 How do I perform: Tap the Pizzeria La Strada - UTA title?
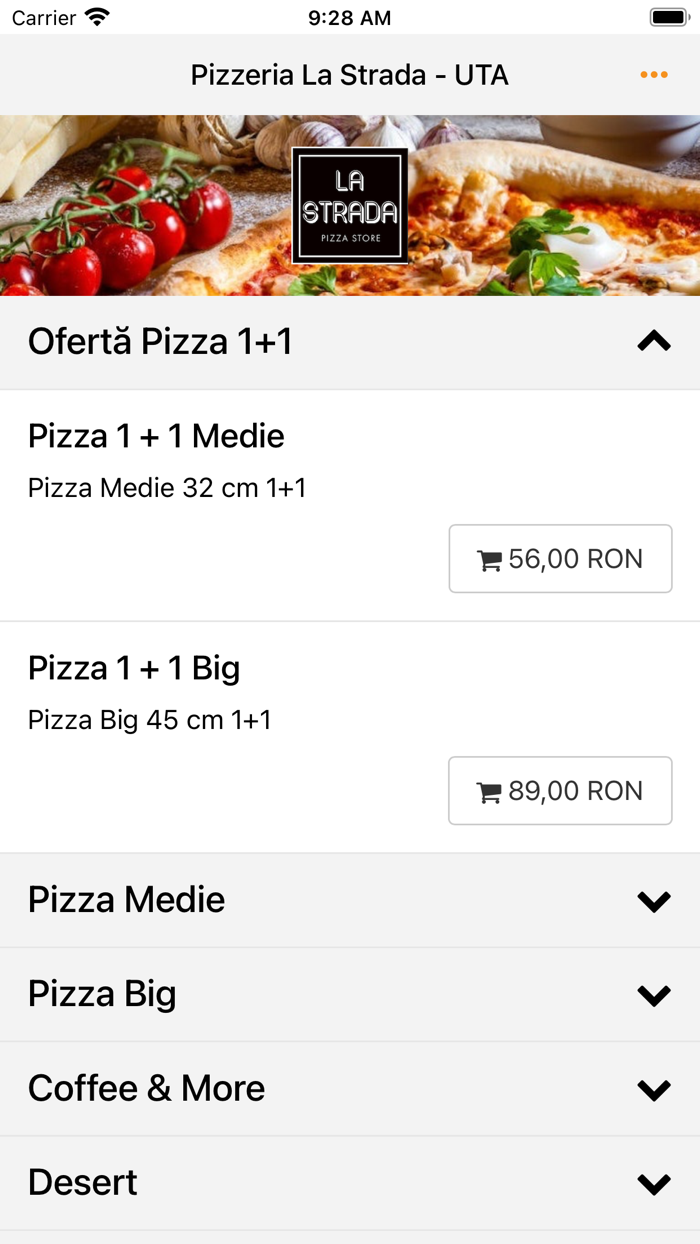[349, 74]
